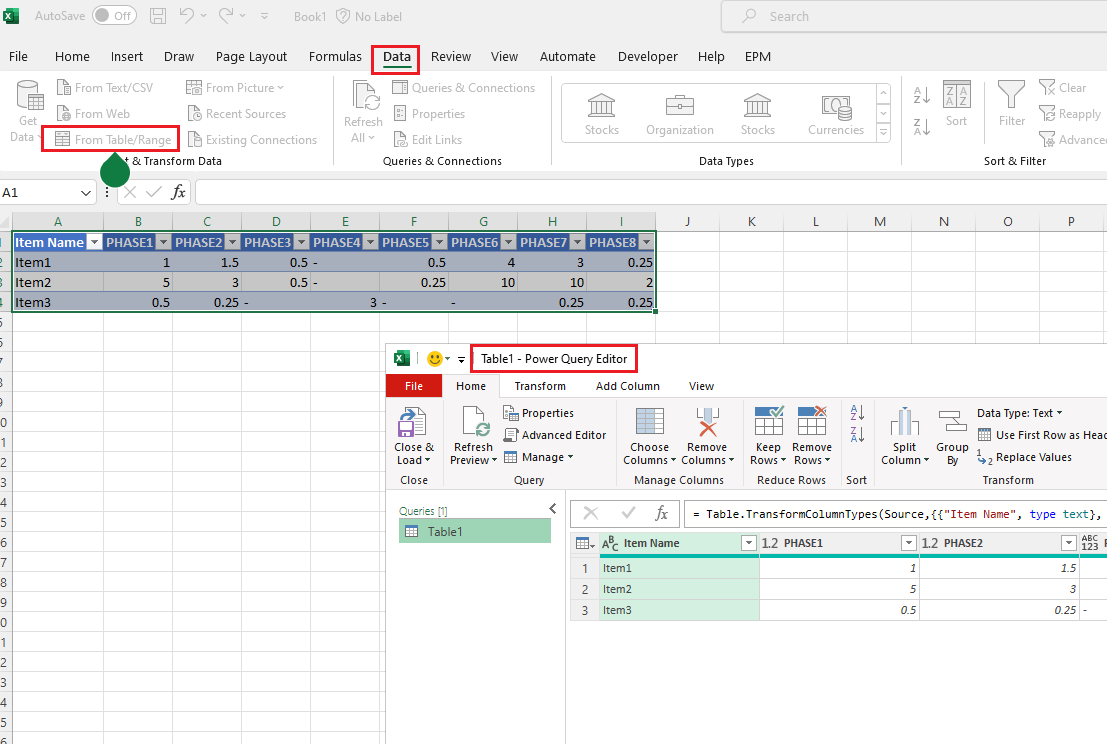
Task: Open Transform tab in Power Query Editor
Action: 540,386
